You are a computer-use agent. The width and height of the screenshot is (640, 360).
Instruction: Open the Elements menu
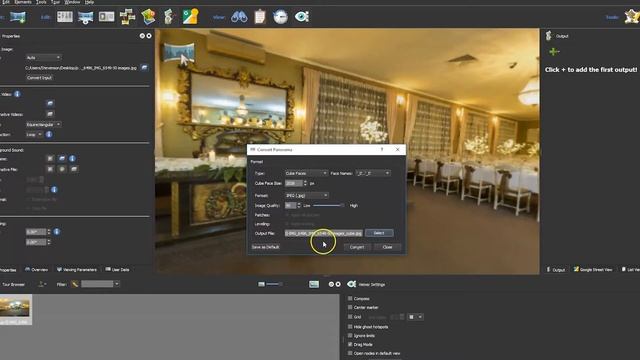coord(23,2)
